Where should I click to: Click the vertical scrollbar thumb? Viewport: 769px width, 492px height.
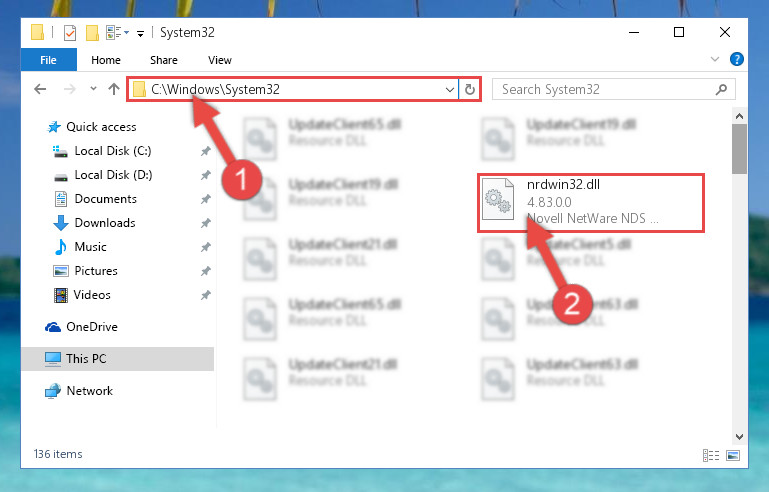pos(739,149)
